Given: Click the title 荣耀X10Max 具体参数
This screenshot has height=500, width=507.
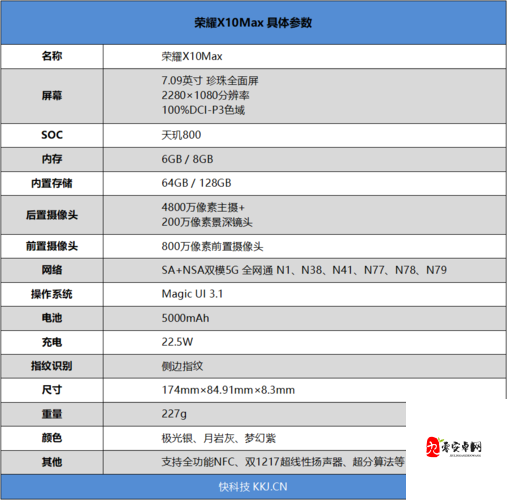Looking at the screenshot, I should click(253, 23).
